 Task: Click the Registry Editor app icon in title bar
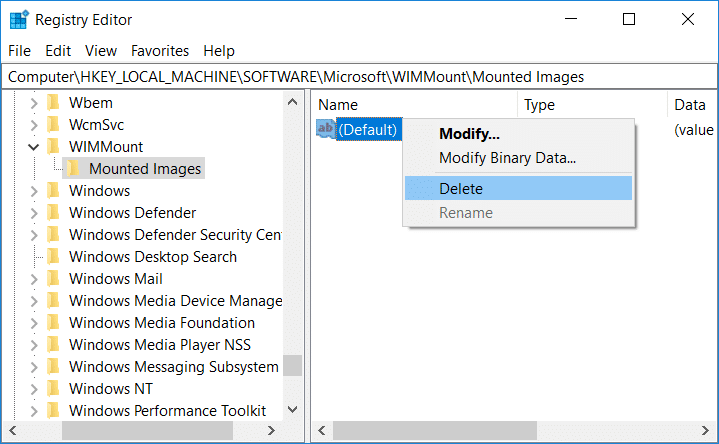(19, 19)
